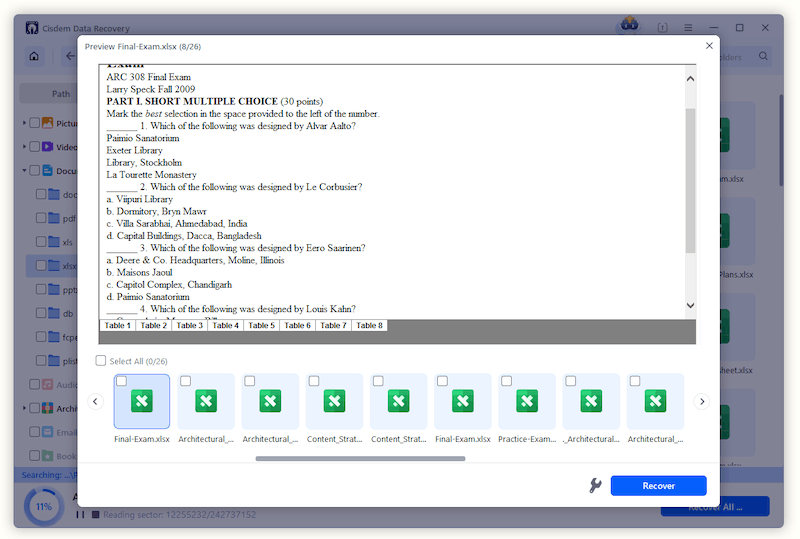Click the search magnifier icon in main window
This screenshot has width=800, height=539.
pyautogui.click(x=763, y=56)
